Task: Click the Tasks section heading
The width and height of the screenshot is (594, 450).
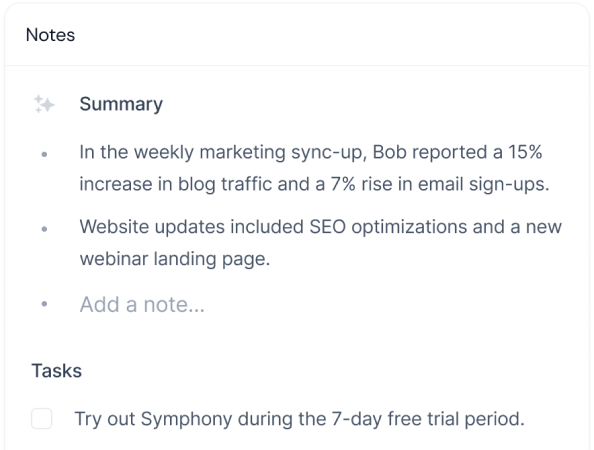Action: pos(56,370)
